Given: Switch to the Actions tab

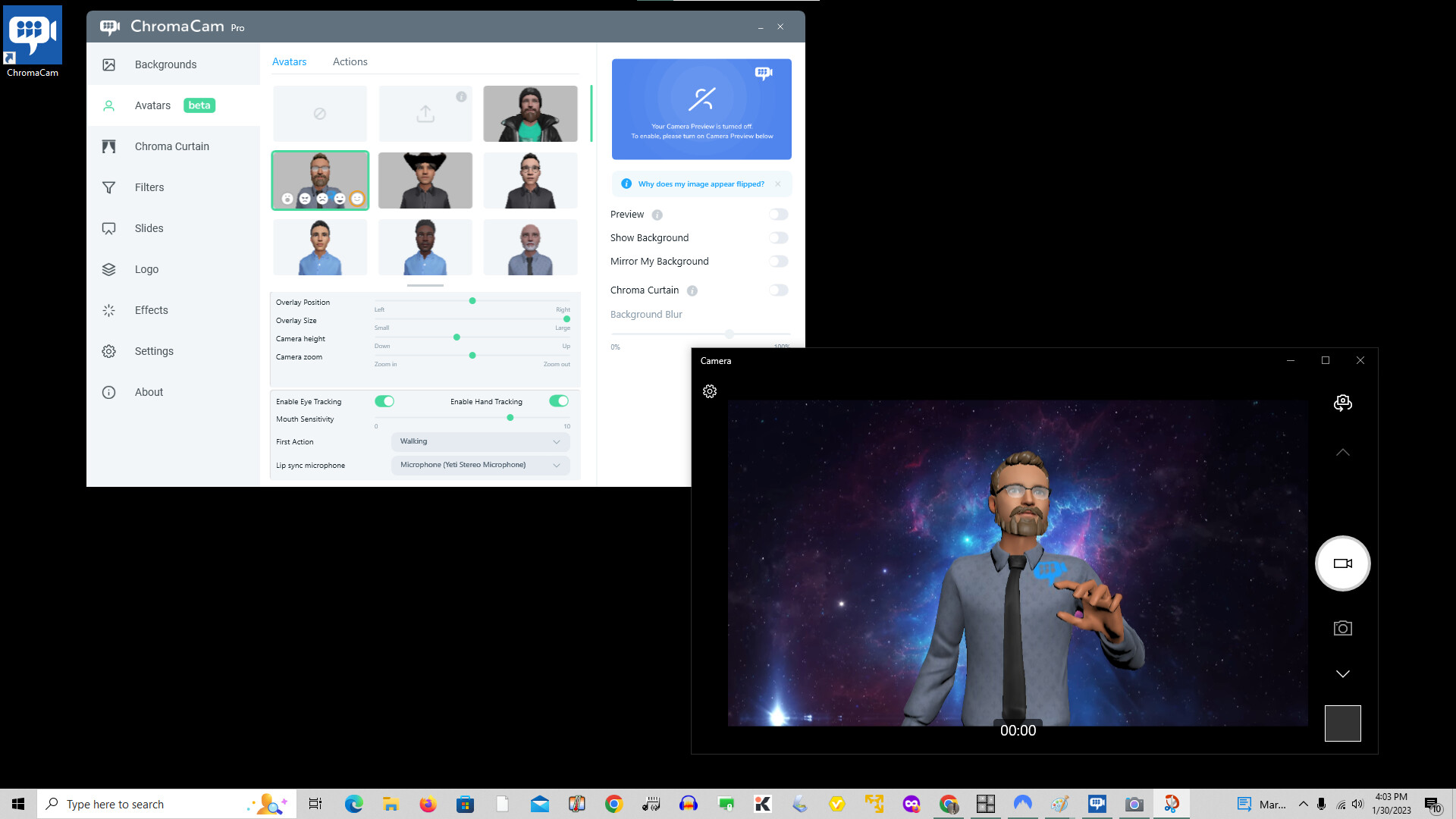Looking at the screenshot, I should 350,61.
